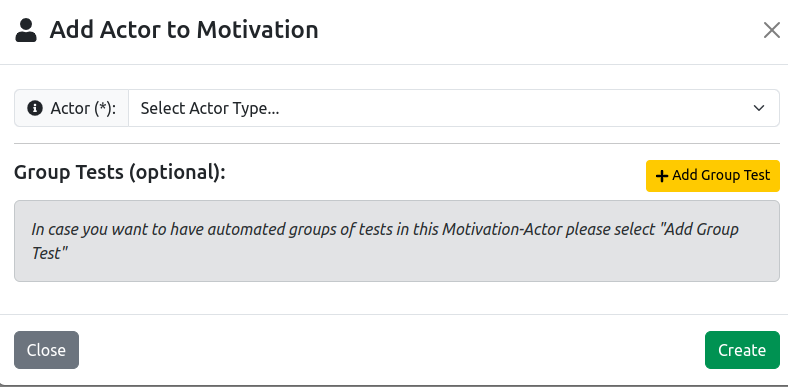Click the 'Select Actor Type...' placeholder text

click(x=210, y=108)
